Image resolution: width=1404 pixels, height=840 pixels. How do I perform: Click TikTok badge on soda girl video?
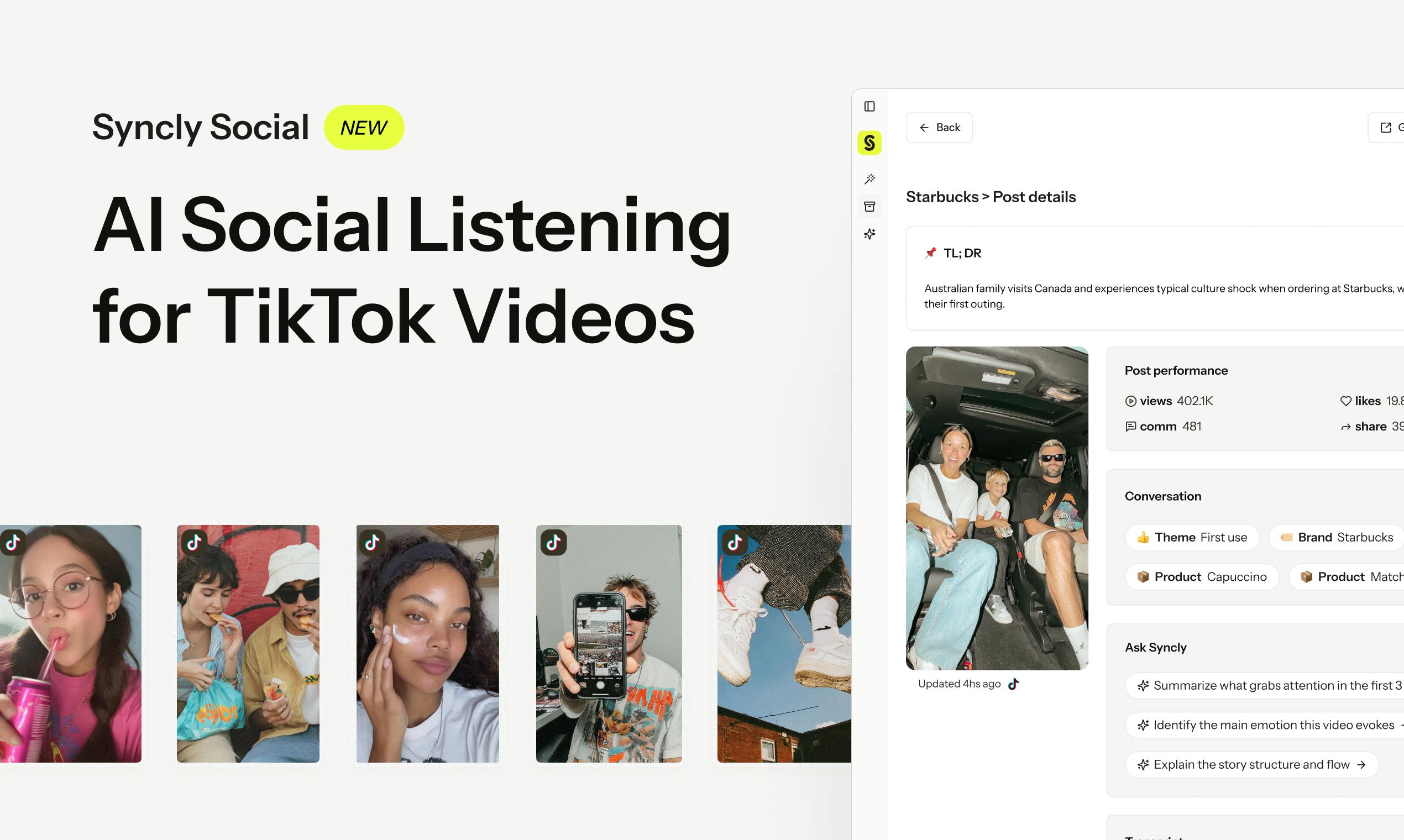point(13,542)
